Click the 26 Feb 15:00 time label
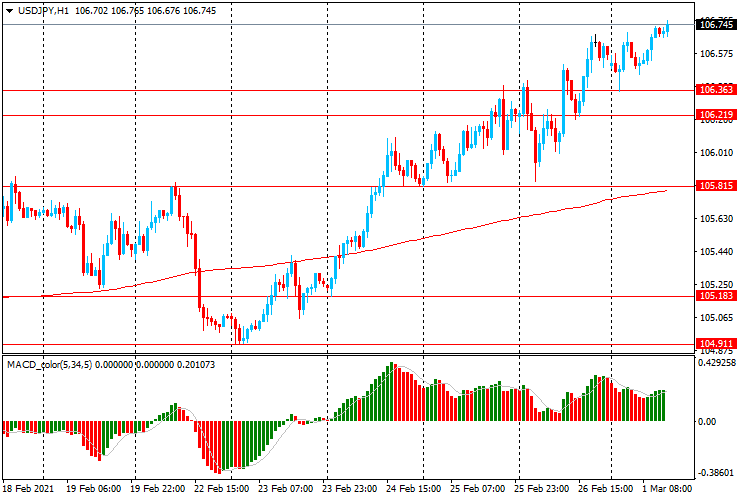This screenshot has height=500, width=740. coord(606,488)
